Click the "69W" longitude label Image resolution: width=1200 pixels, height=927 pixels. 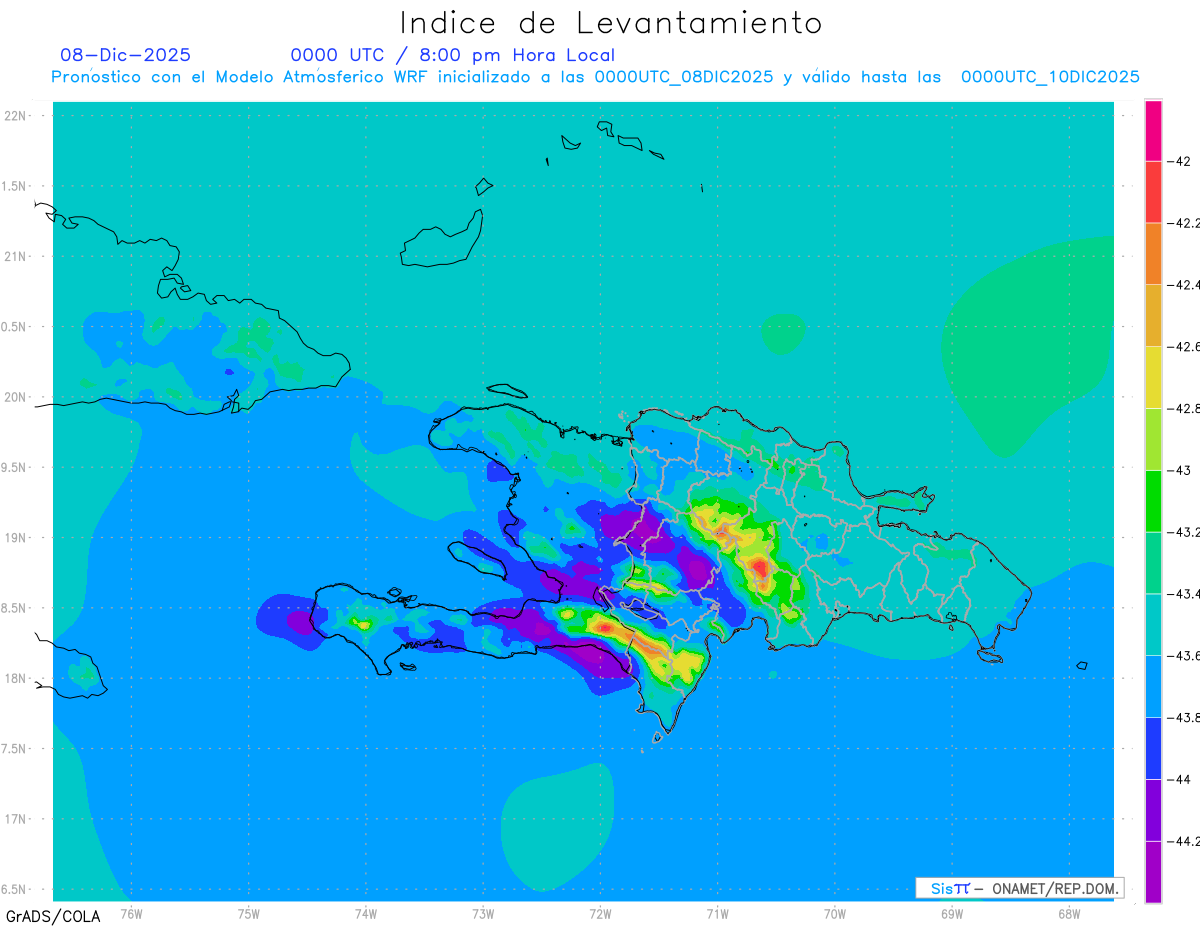[952, 914]
